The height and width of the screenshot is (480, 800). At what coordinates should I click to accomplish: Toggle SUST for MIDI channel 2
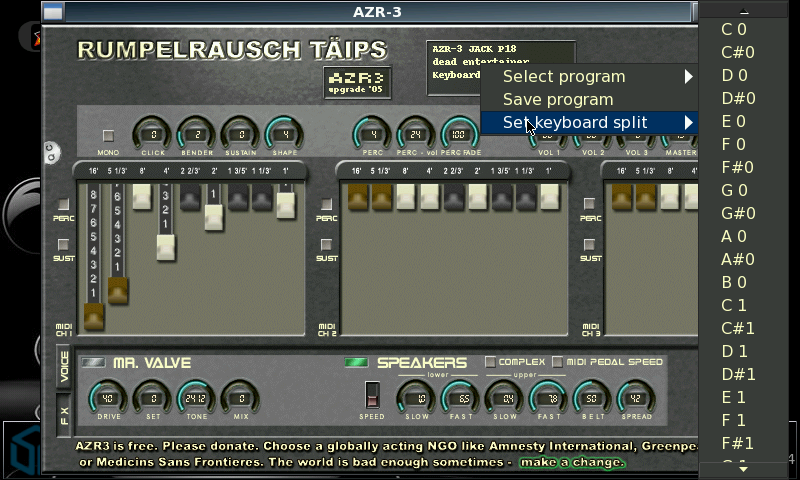[x=327, y=244]
